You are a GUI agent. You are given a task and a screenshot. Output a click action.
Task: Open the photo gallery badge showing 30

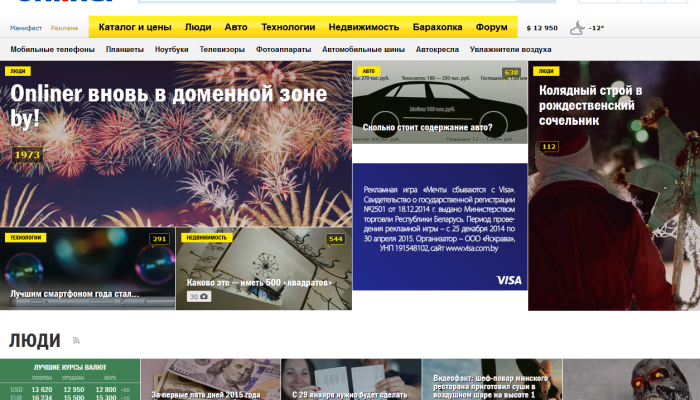[x=199, y=296]
